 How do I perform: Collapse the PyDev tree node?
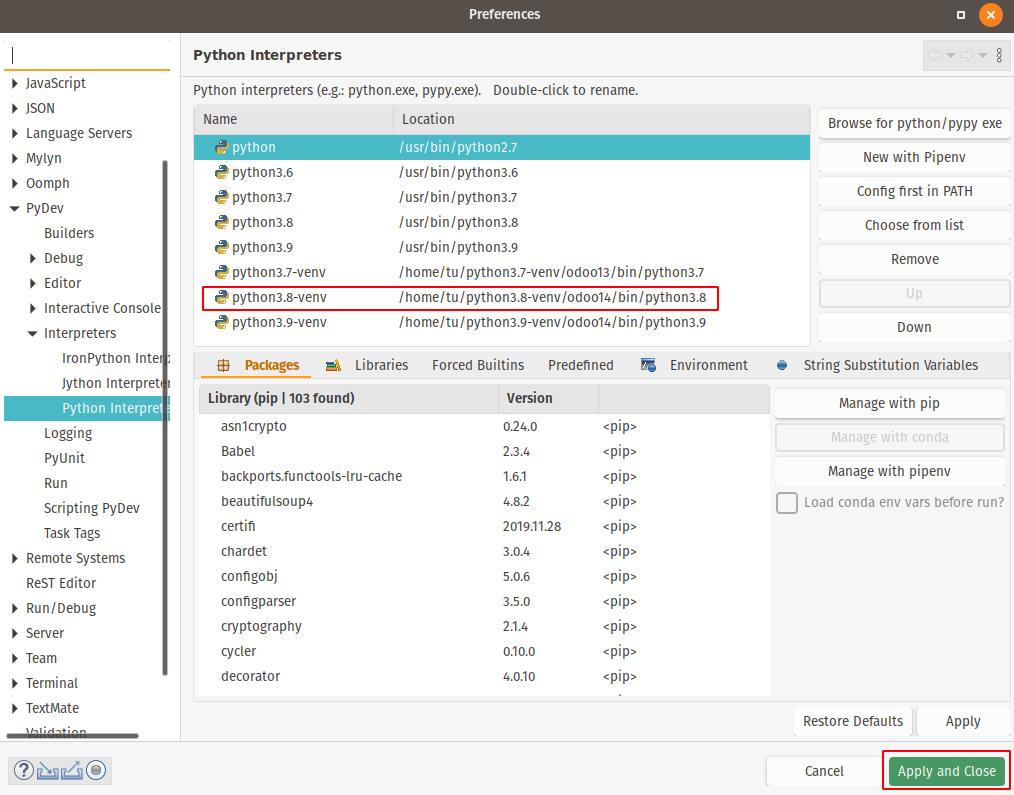coord(14,209)
